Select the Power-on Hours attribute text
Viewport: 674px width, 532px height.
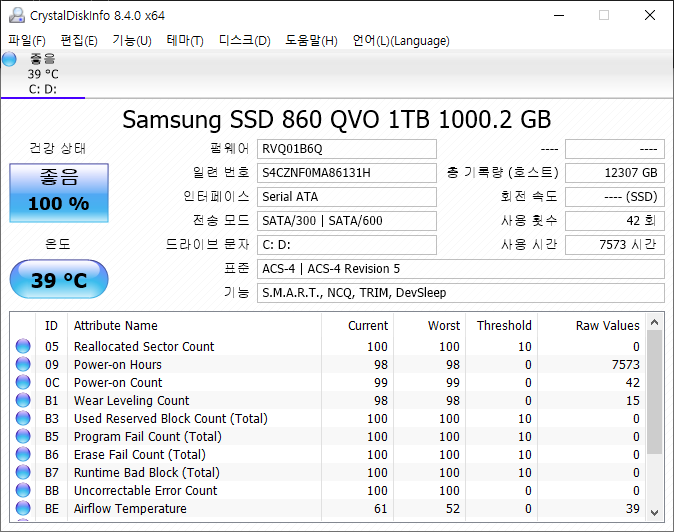pyautogui.click(x=118, y=364)
